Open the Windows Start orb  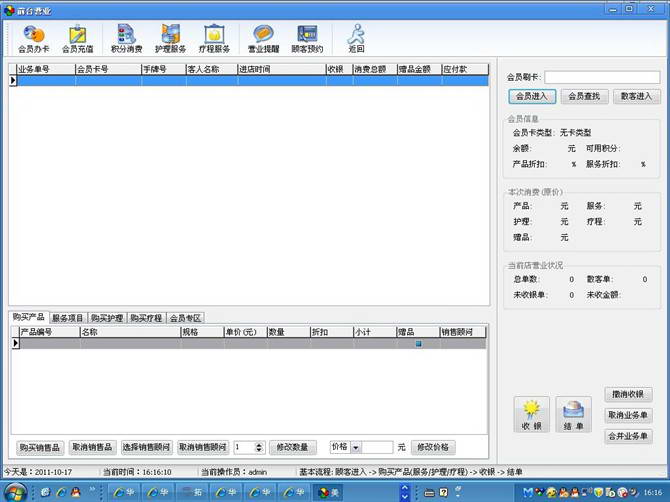(15, 492)
